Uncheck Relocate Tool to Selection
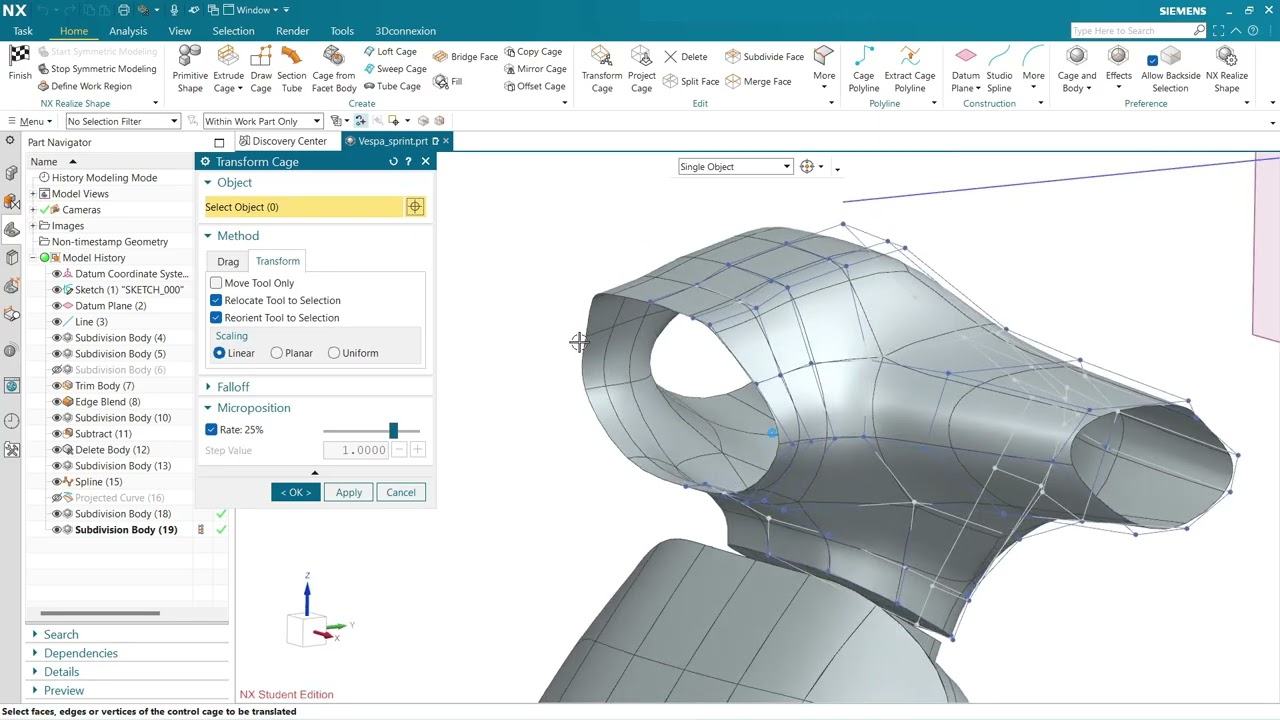 (216, 300)
